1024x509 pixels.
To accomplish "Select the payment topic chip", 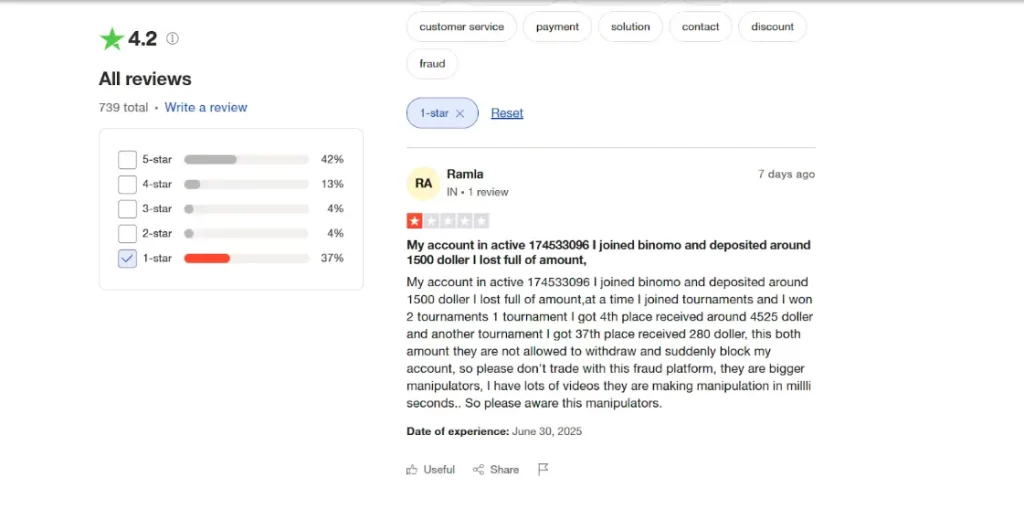I will [x=557, y=27].
